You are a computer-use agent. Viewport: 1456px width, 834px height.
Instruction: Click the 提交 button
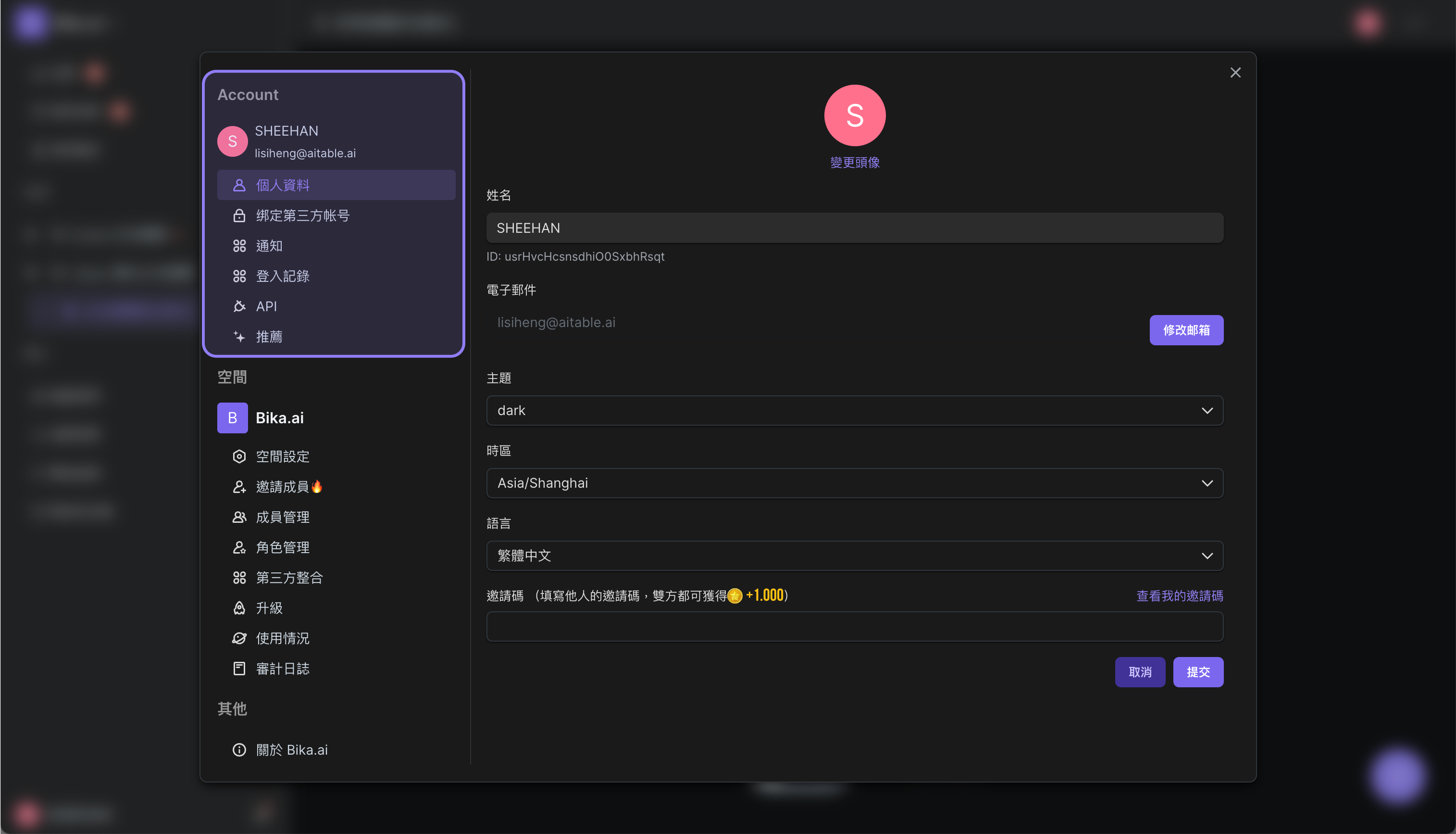tap(1198, 672)
